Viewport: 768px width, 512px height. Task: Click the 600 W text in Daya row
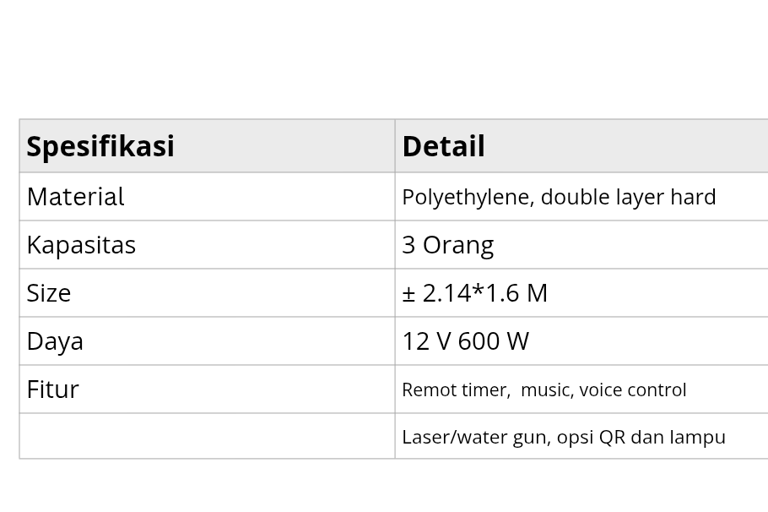pyautogui.click(x=493, y=341)
